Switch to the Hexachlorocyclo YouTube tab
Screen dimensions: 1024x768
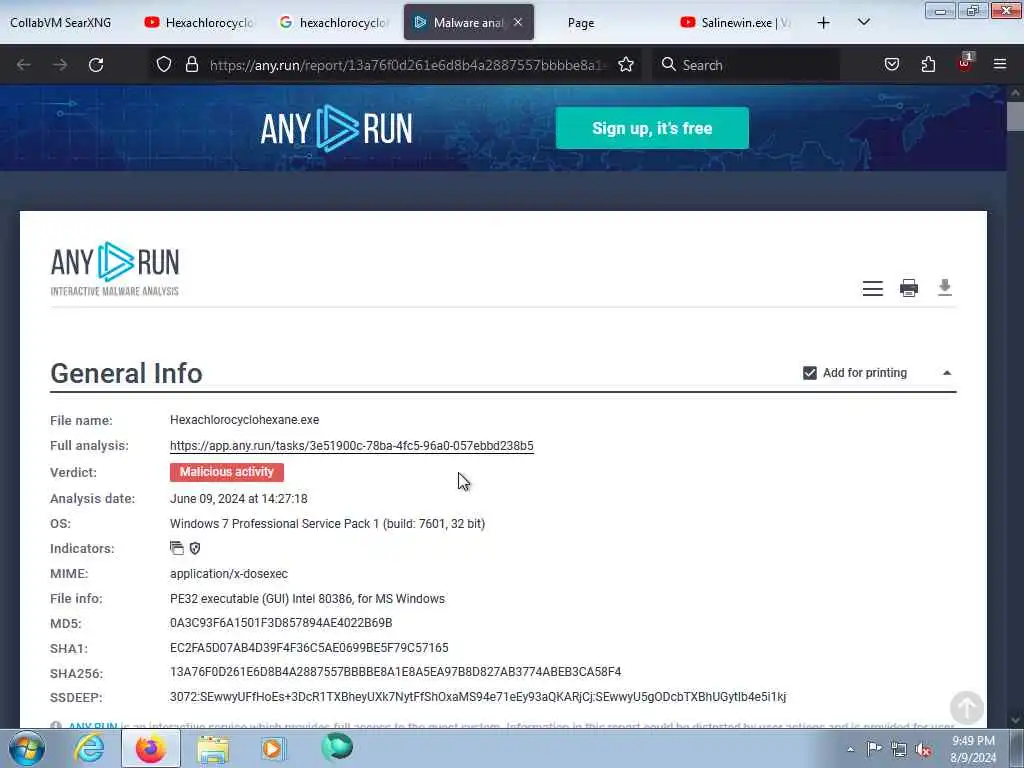pyautogui.click(x=200, y=23)
